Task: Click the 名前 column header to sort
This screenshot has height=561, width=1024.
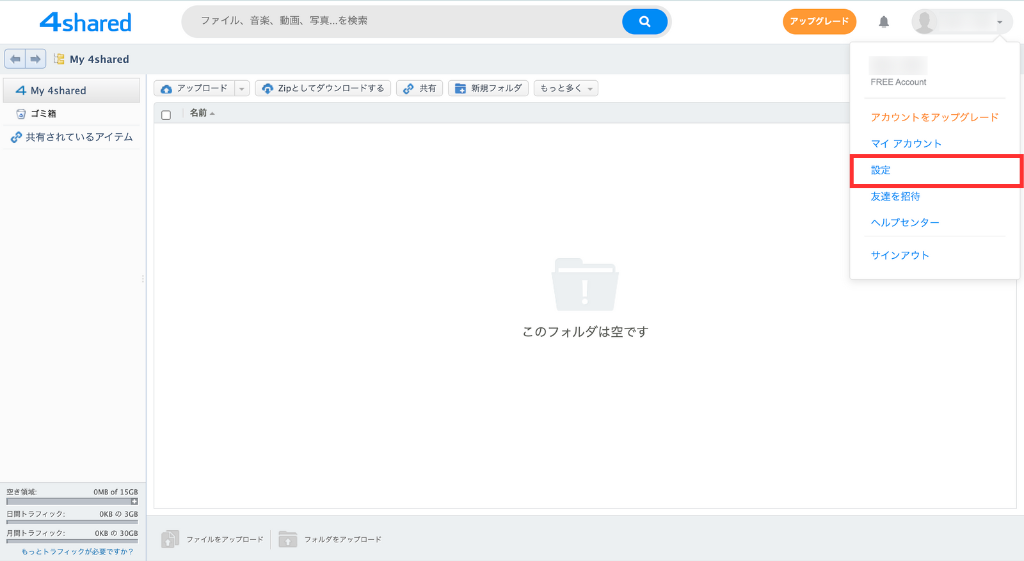Action: pyautogui.click(x=198, y=113)
